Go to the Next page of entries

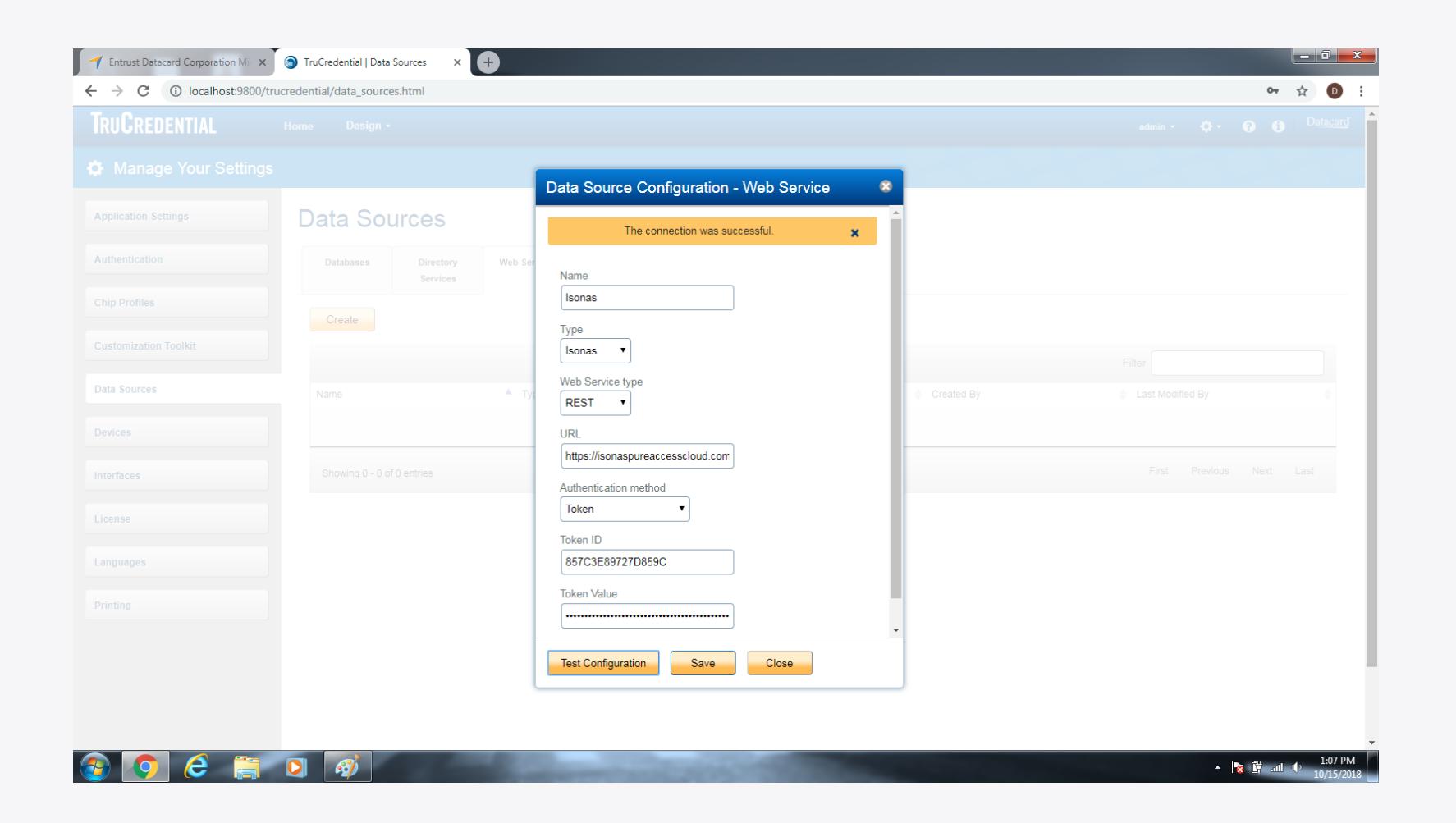click(x=1262, y=471)
